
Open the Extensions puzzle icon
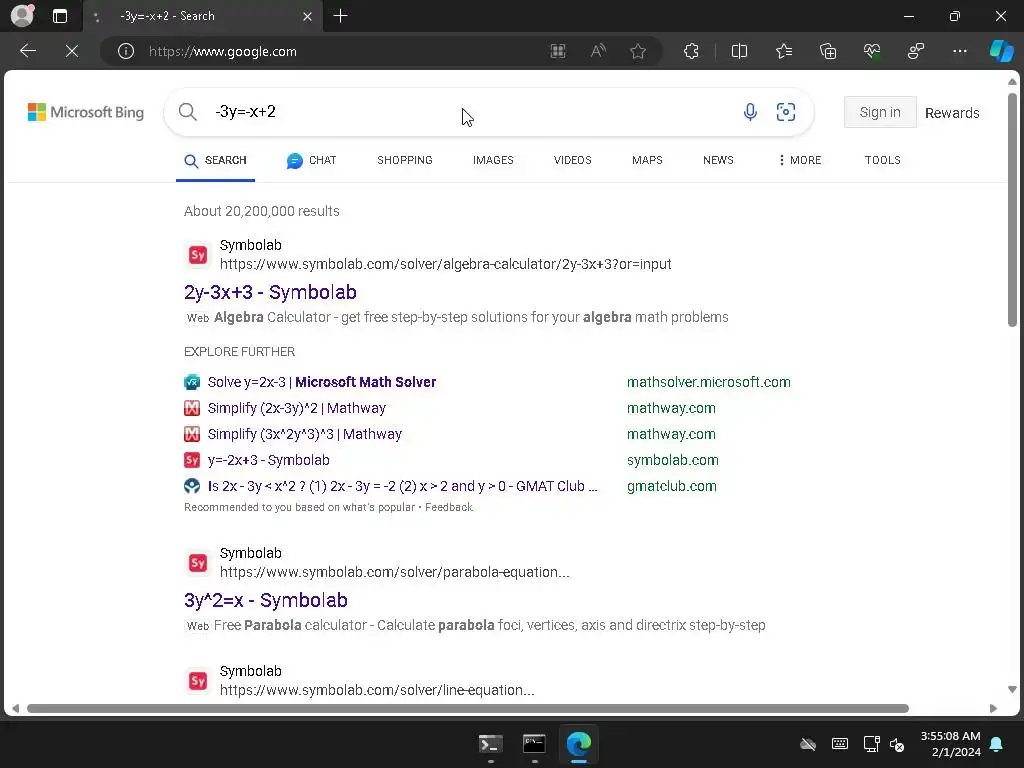pos(691,51)
